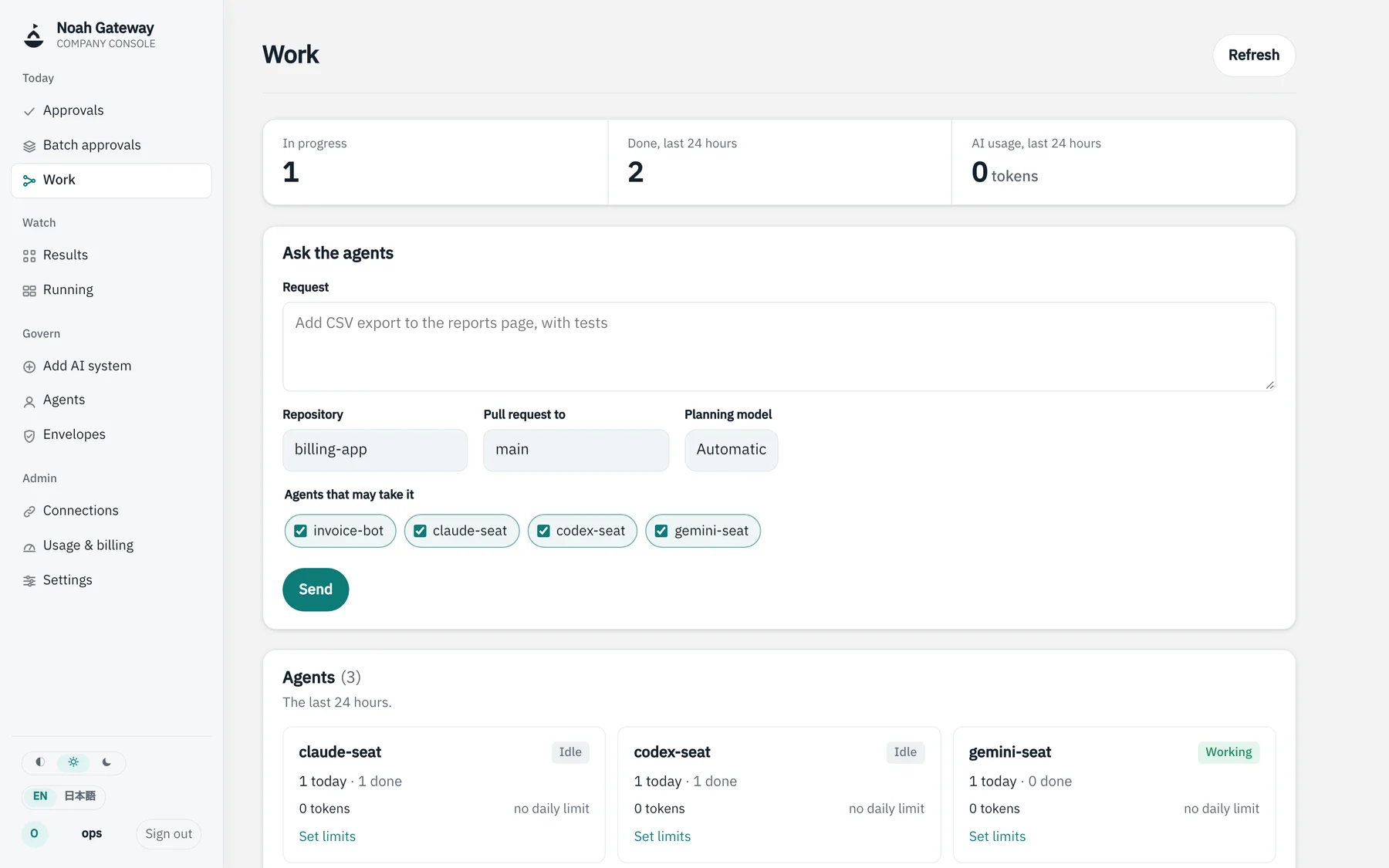The width and height of the screenshot is (1389, 868).
Task: Uncheck the gemini-seat agent checkbox
Action: (x=661, y=531)
